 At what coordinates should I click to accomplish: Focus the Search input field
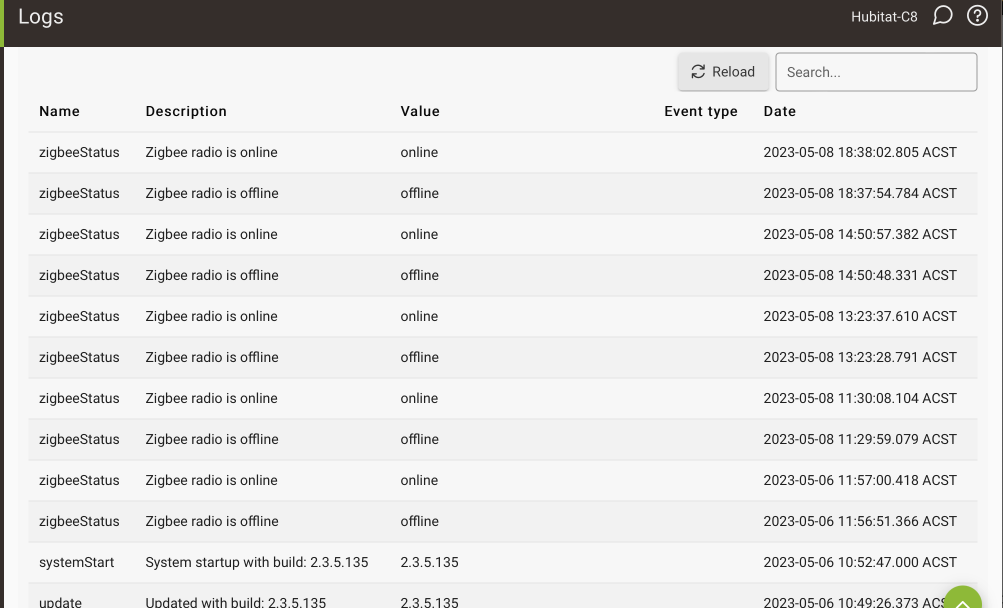(x=876, y=72)
